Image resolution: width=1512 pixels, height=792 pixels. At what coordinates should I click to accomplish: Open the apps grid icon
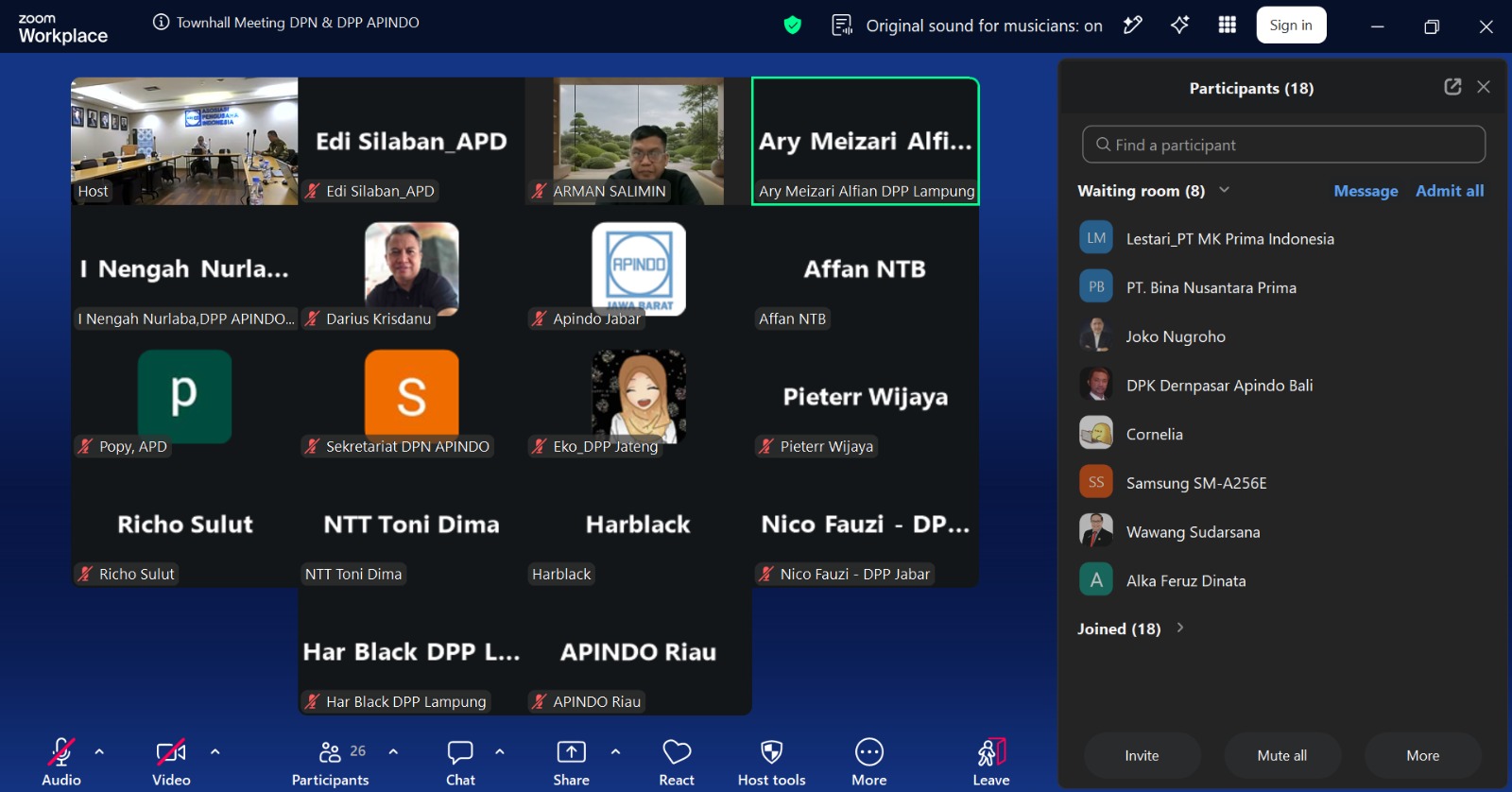1228,26
